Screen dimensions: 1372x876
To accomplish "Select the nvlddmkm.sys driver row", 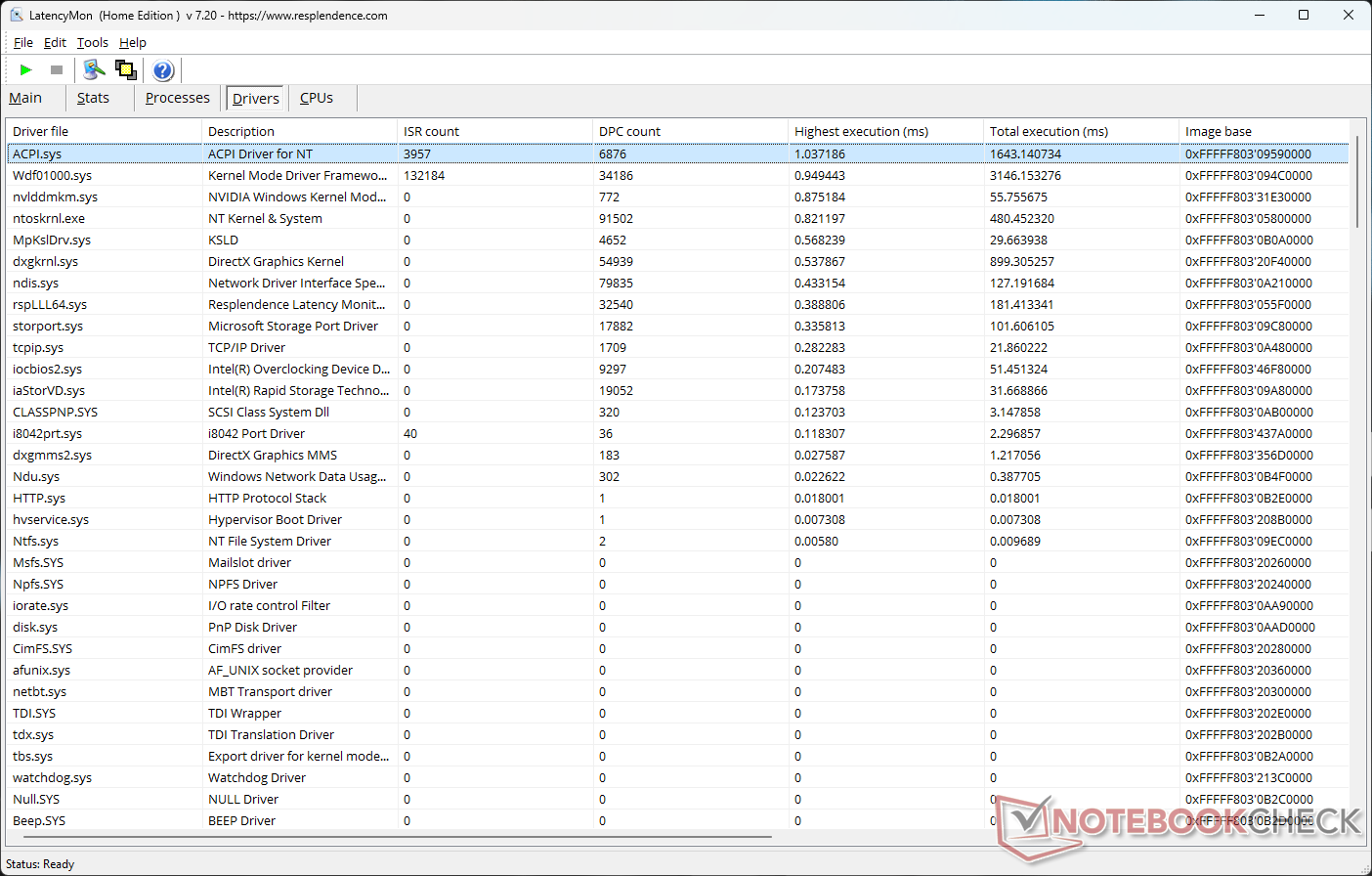I will click(55, 197).
